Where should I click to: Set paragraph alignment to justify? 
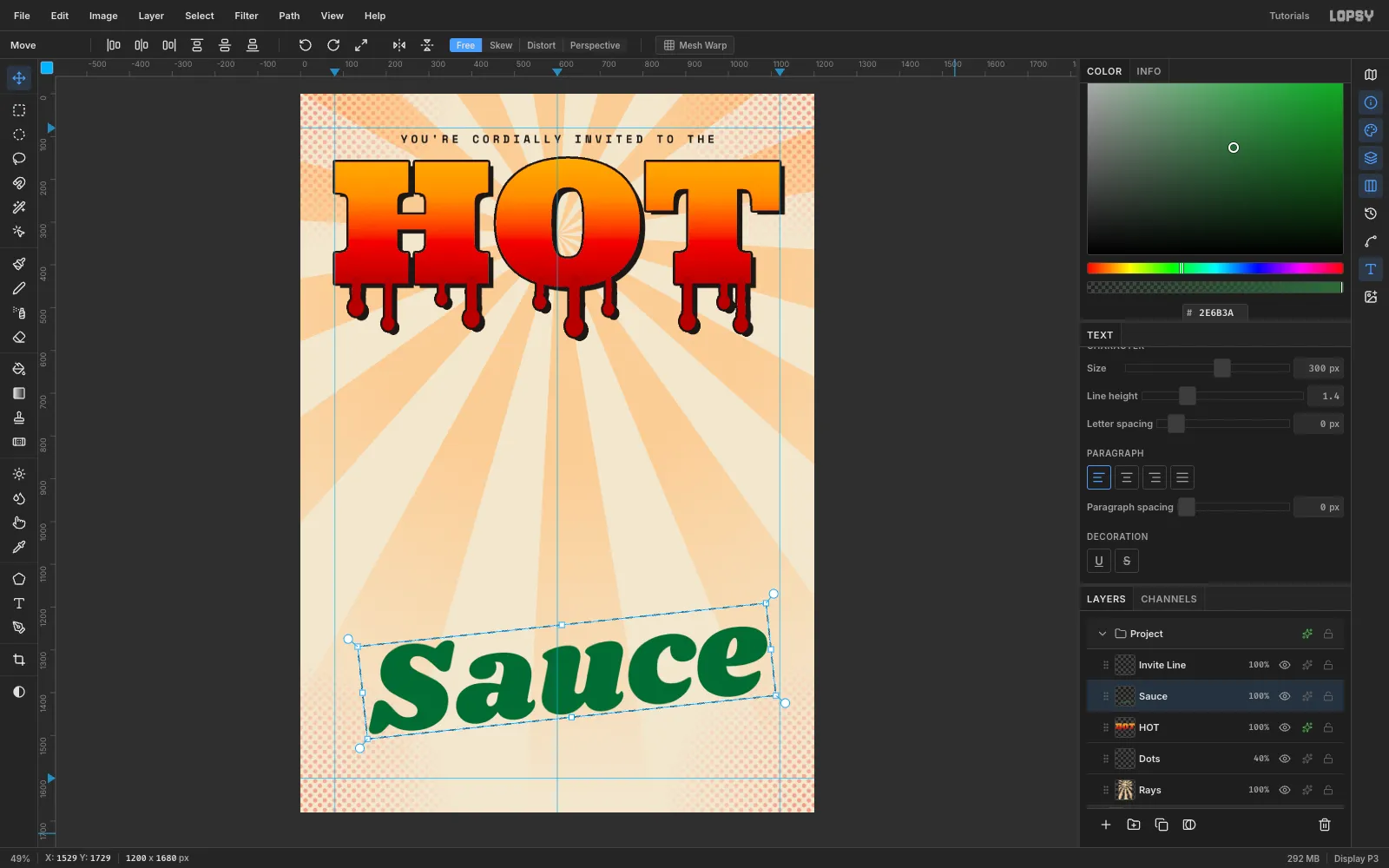[1182, 477]
